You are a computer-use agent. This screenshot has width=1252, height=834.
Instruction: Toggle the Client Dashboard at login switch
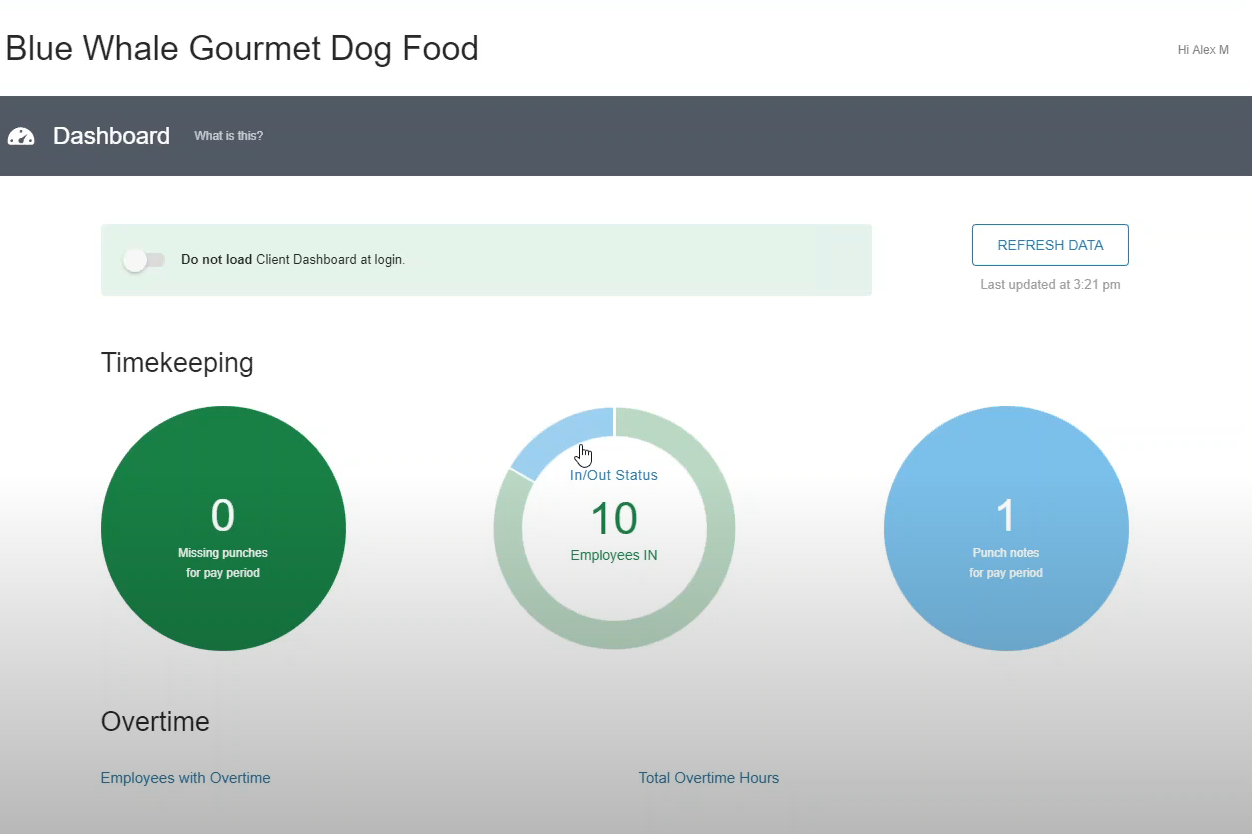(144, 260)
